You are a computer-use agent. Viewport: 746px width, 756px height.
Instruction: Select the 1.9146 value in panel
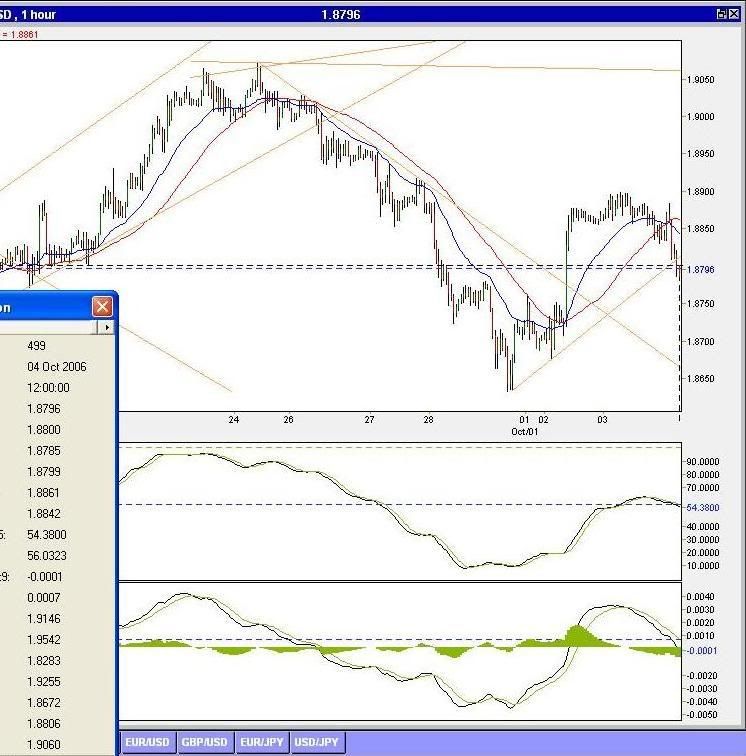44,619
